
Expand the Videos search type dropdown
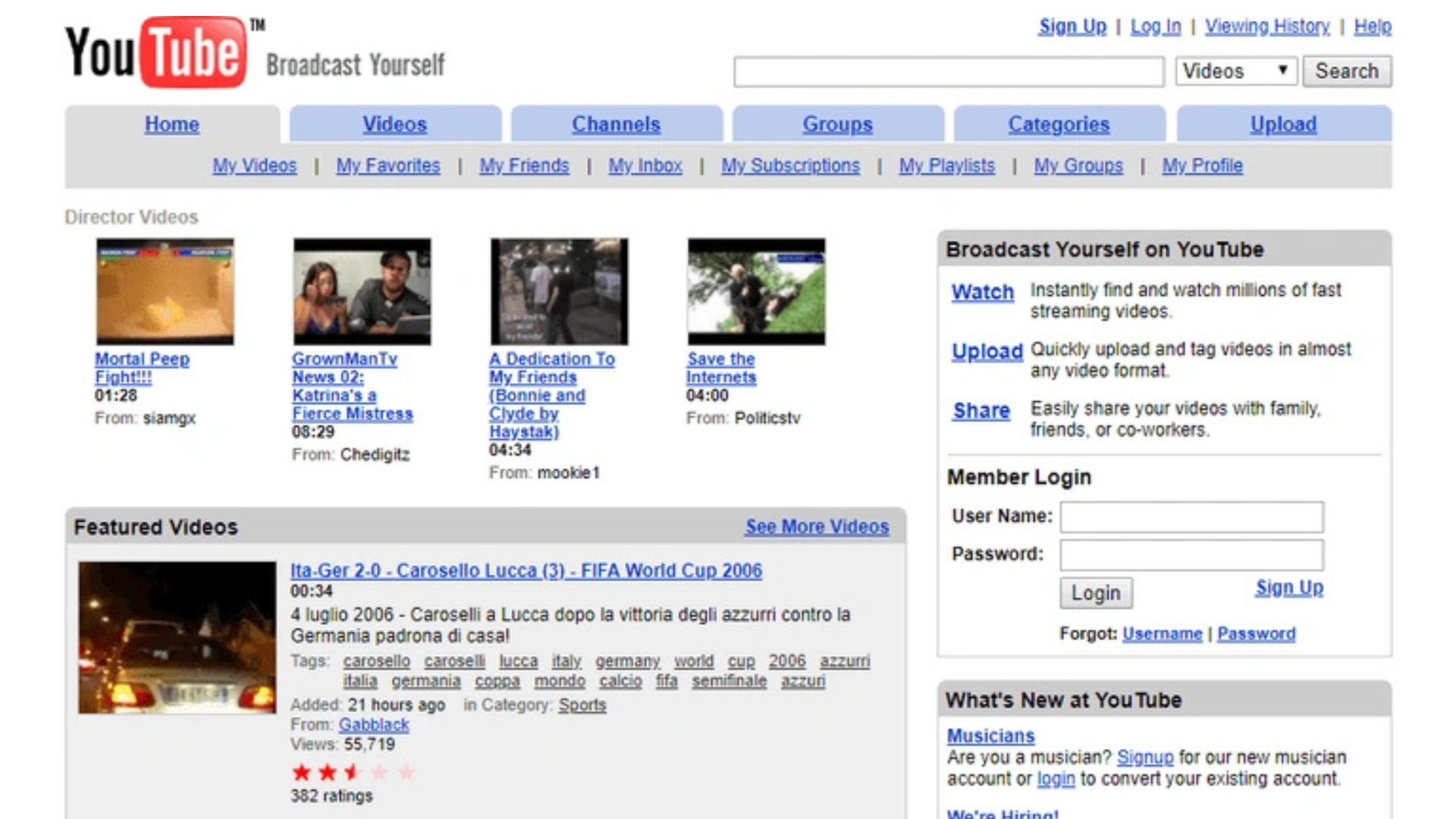tap(1236, 71)
